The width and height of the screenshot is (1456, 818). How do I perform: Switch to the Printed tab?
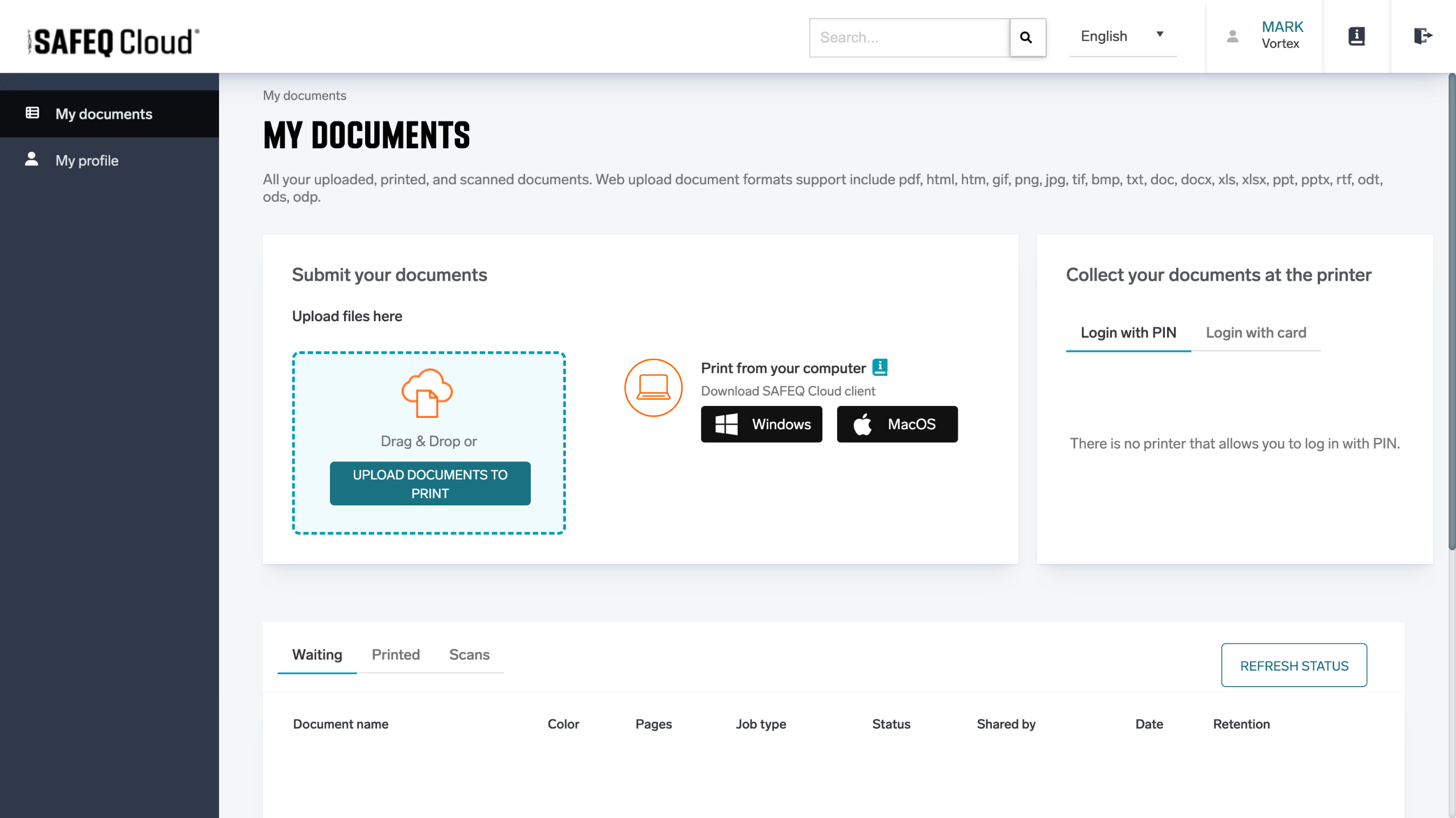[x=395, y=655]
